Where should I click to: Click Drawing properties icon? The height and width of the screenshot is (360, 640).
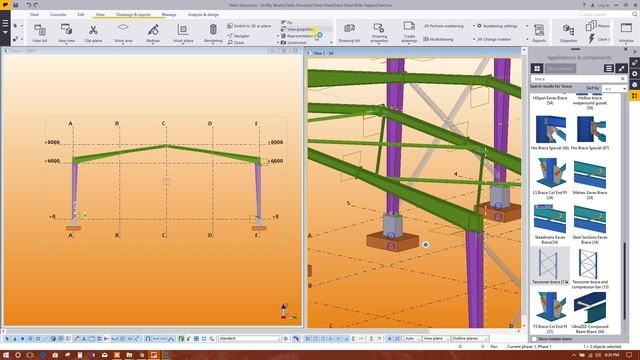pyautogui.click(x=379, y=29)
